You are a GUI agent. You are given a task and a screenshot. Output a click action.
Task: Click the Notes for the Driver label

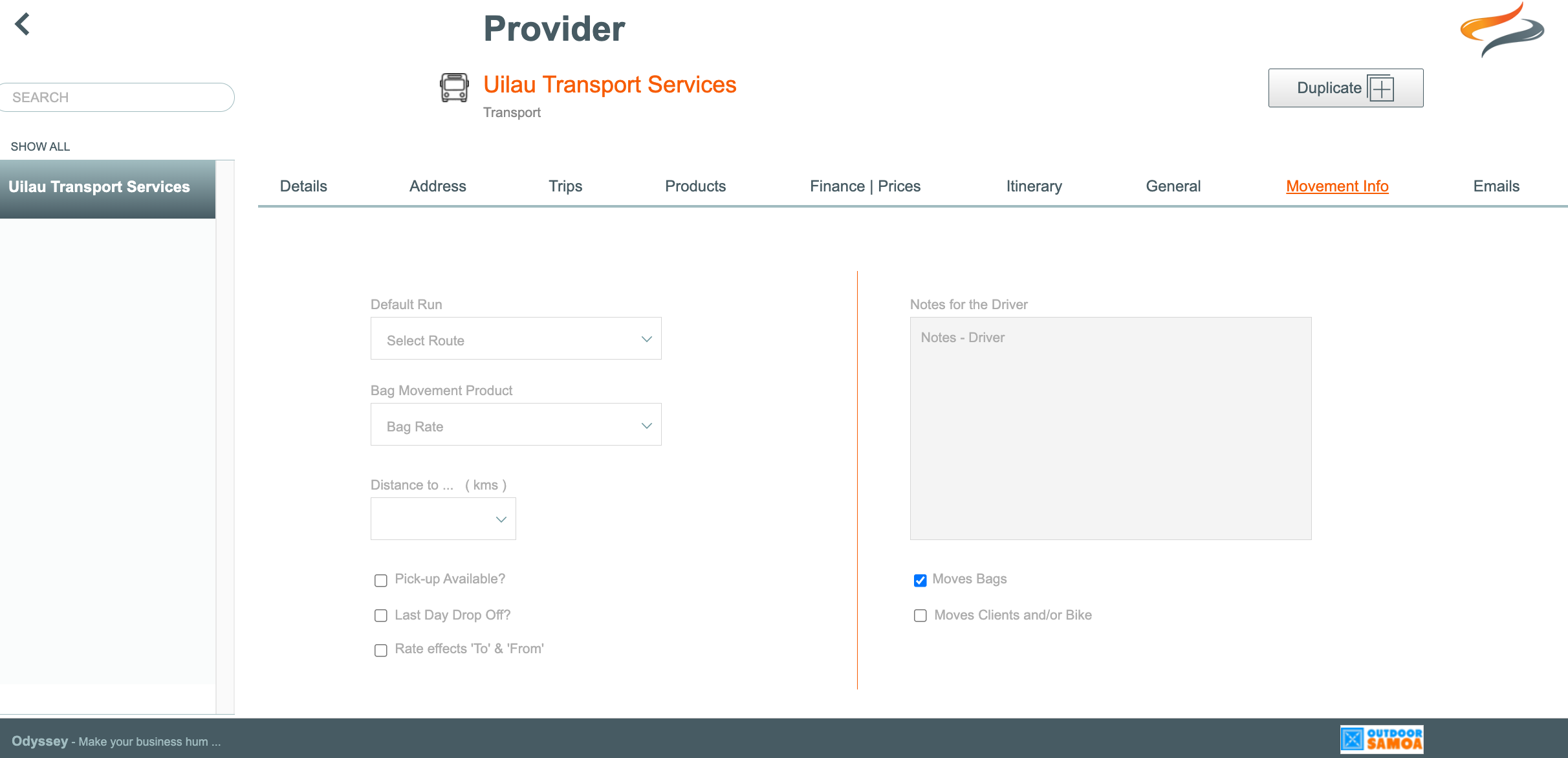click(968, 305)
